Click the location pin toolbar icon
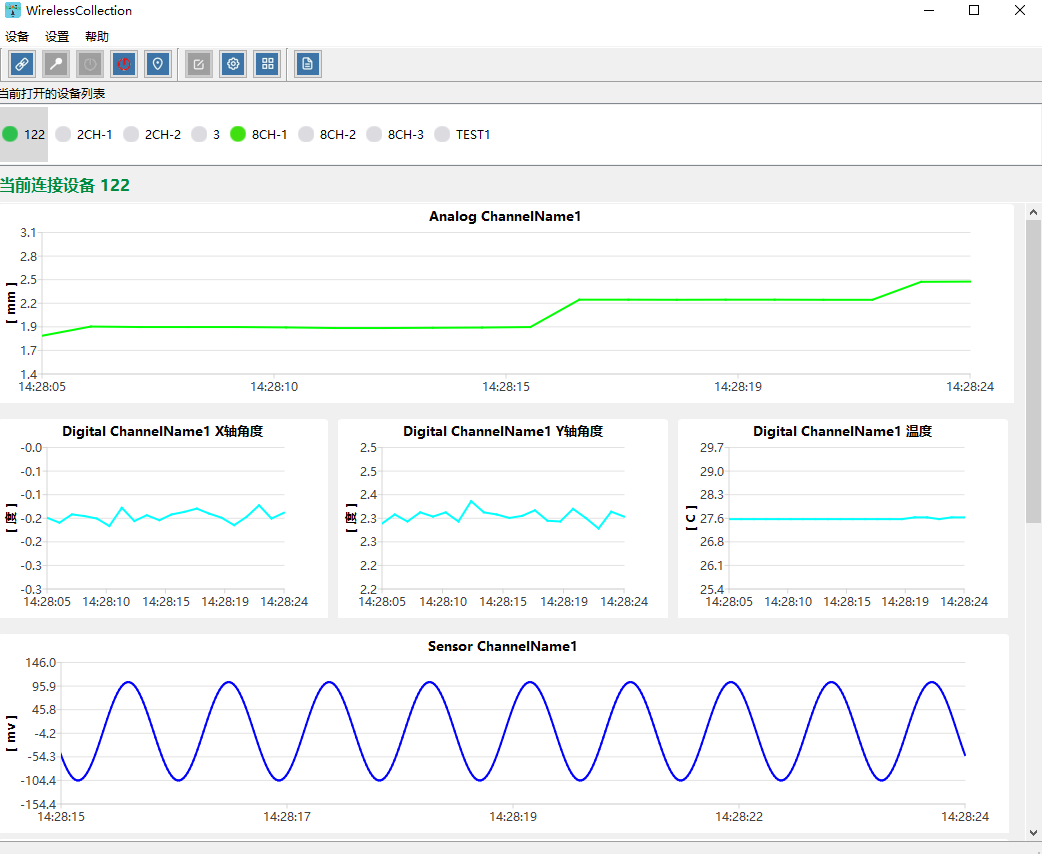The image size is (1042, 854). click(x=157, y=64)
